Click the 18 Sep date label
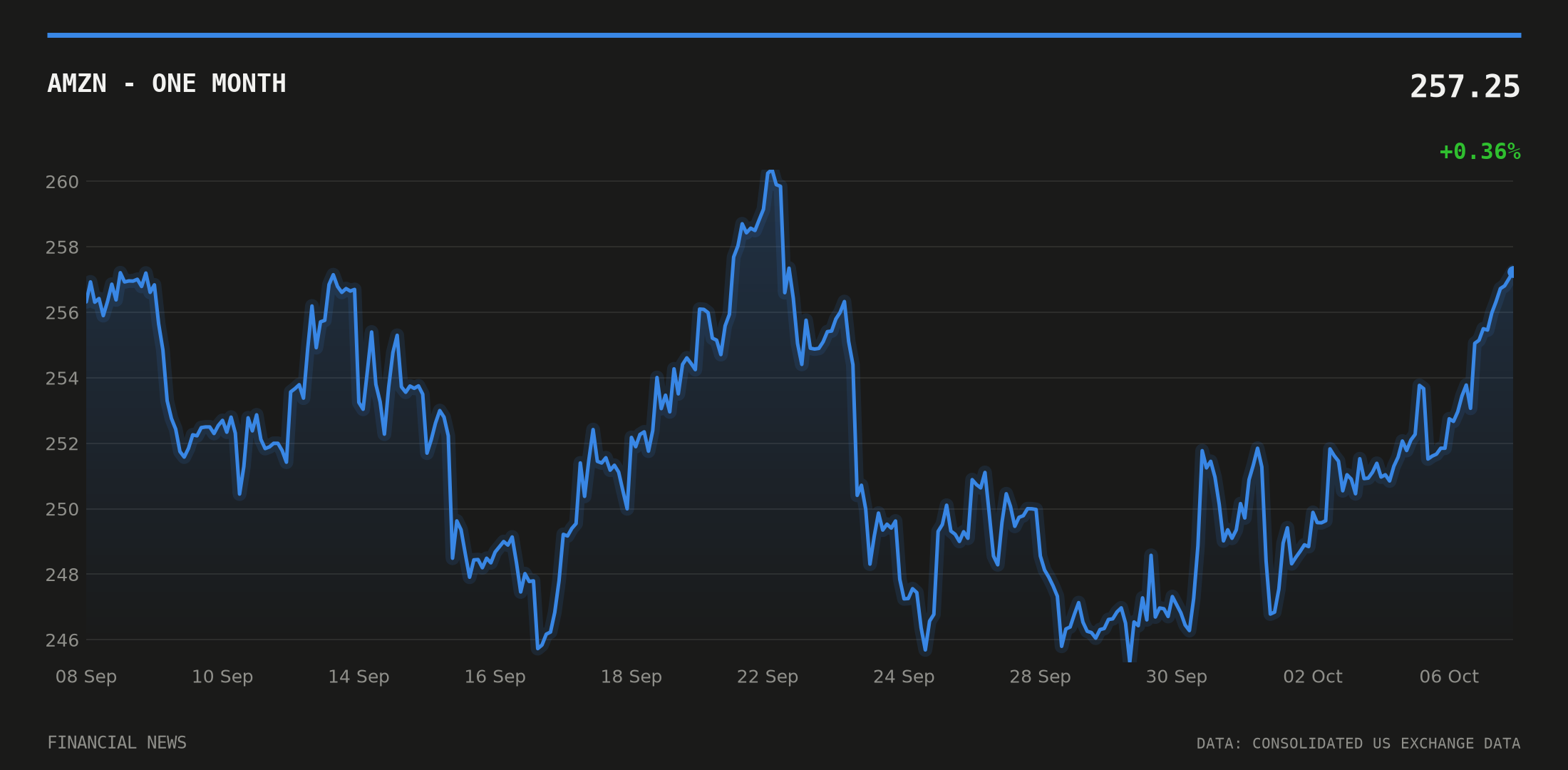 click(x=631, y=677)
